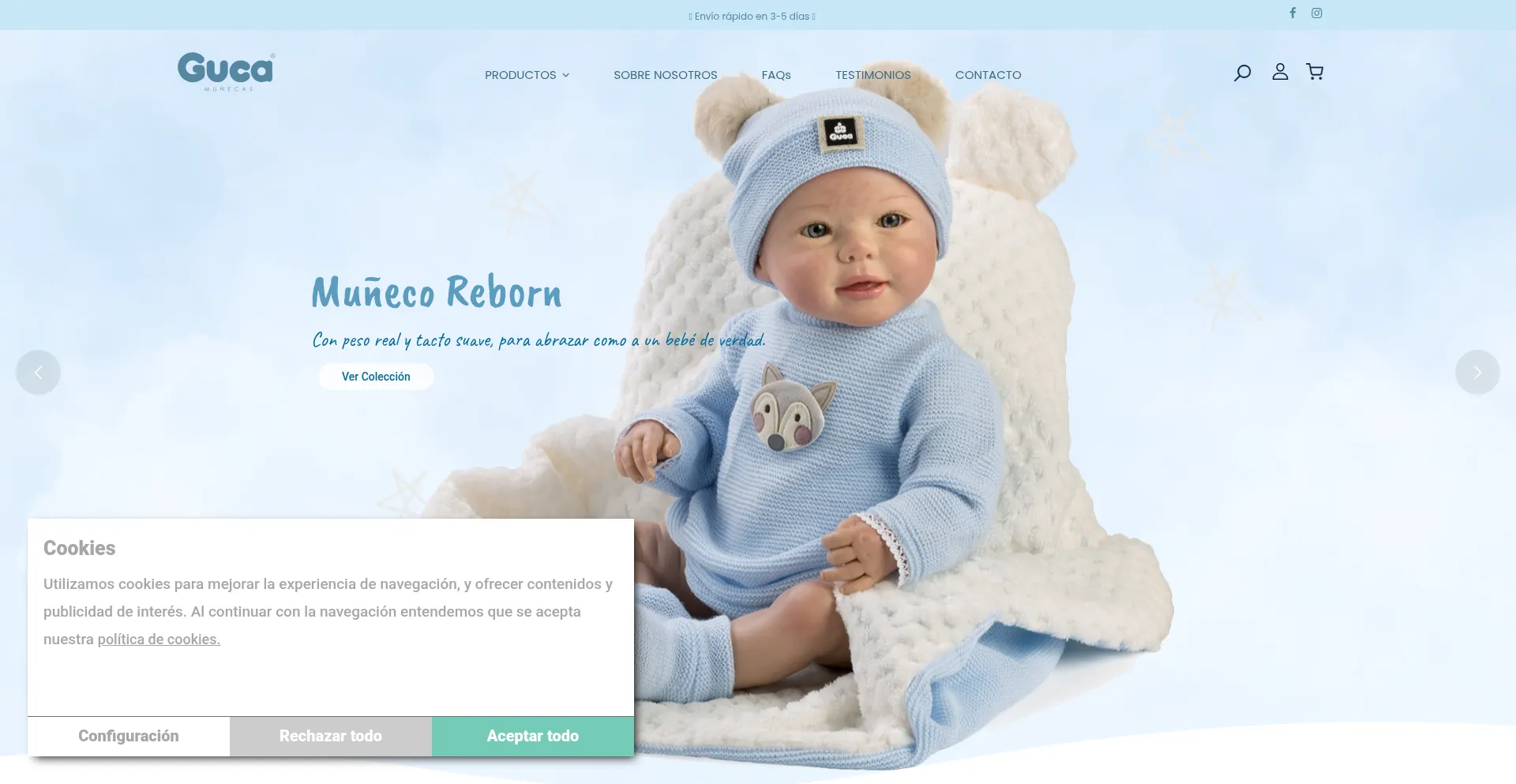Open the CONTACTO page
This screenshot has height=784, width=1516.
click(989, 75)
